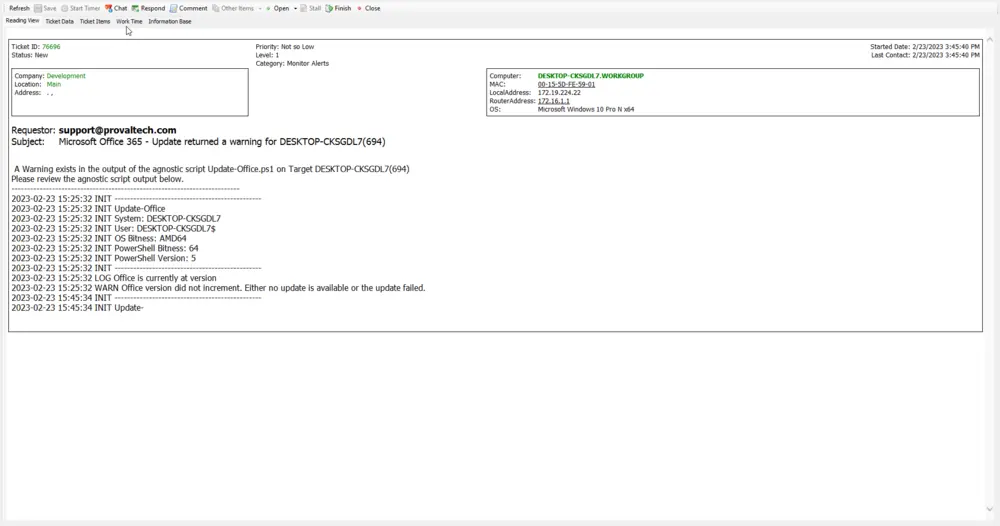This screenshot has height=526, width=1000.
Task: Set ticket status to Open
Action: [277, 8]
